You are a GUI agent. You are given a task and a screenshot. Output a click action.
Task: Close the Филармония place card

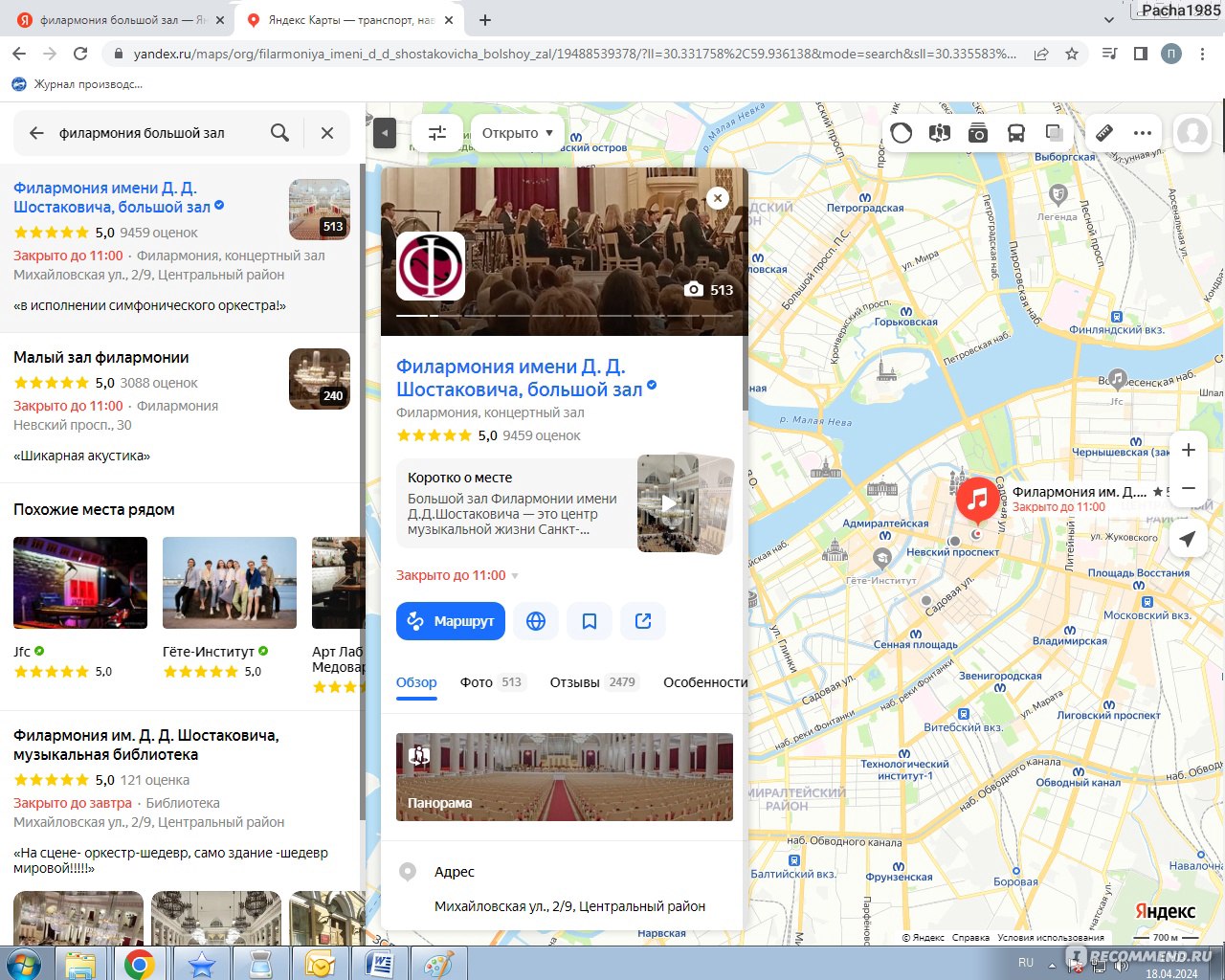tap(718, 198)
